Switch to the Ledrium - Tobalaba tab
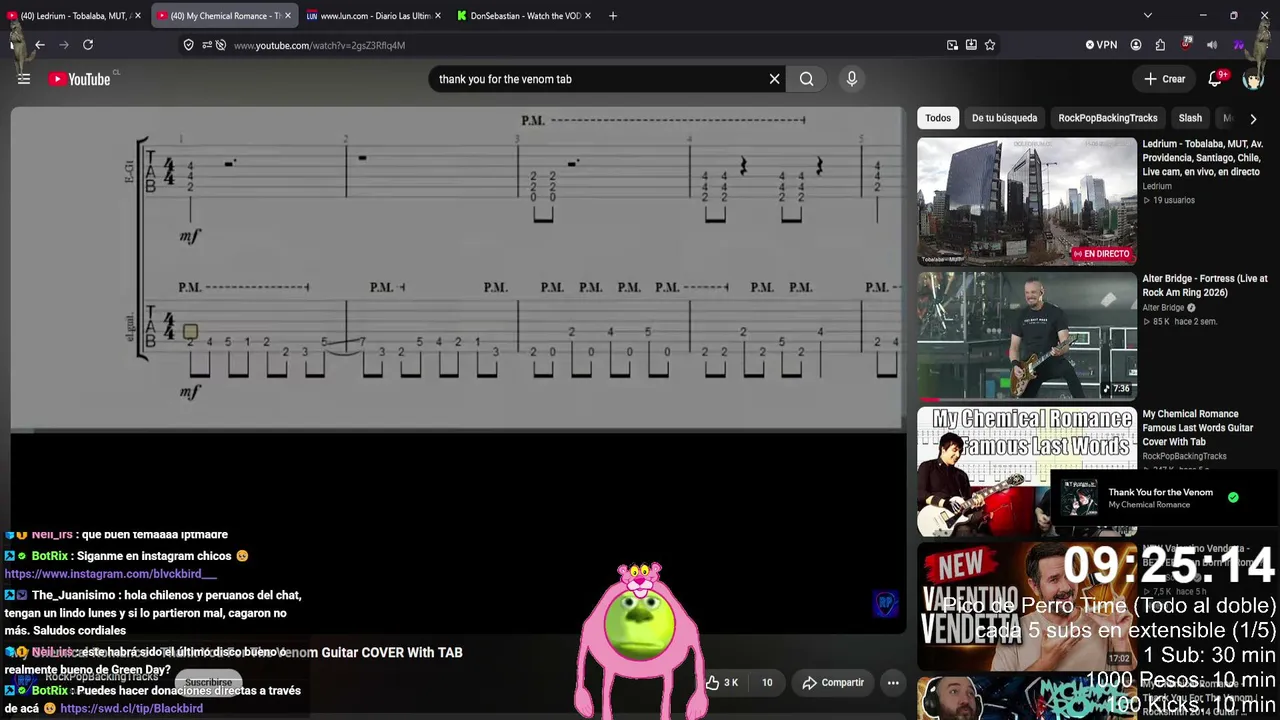Viewport: 1280px width, 720px height. (72, 16)
